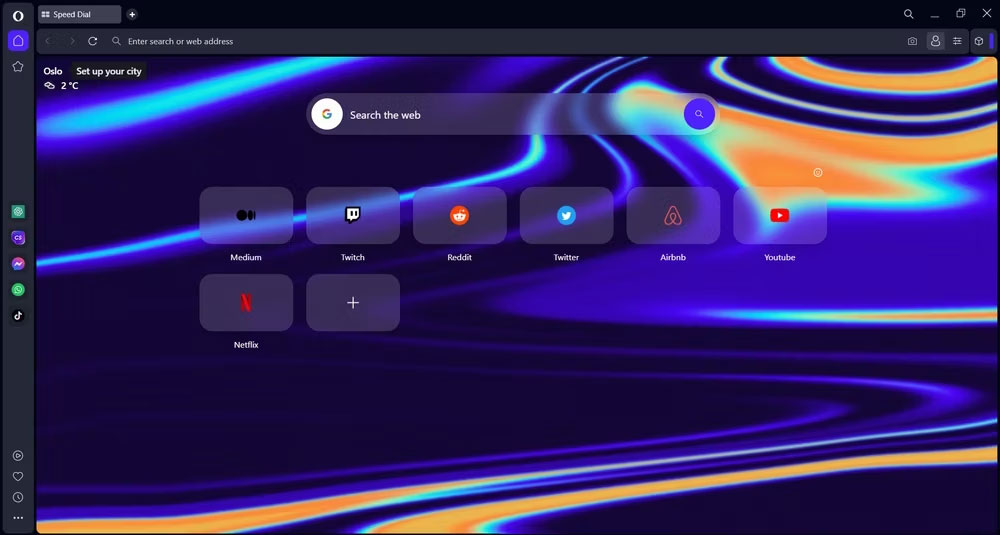
Task: Open TikTok from the sidebar
Action: coord(18,315)
